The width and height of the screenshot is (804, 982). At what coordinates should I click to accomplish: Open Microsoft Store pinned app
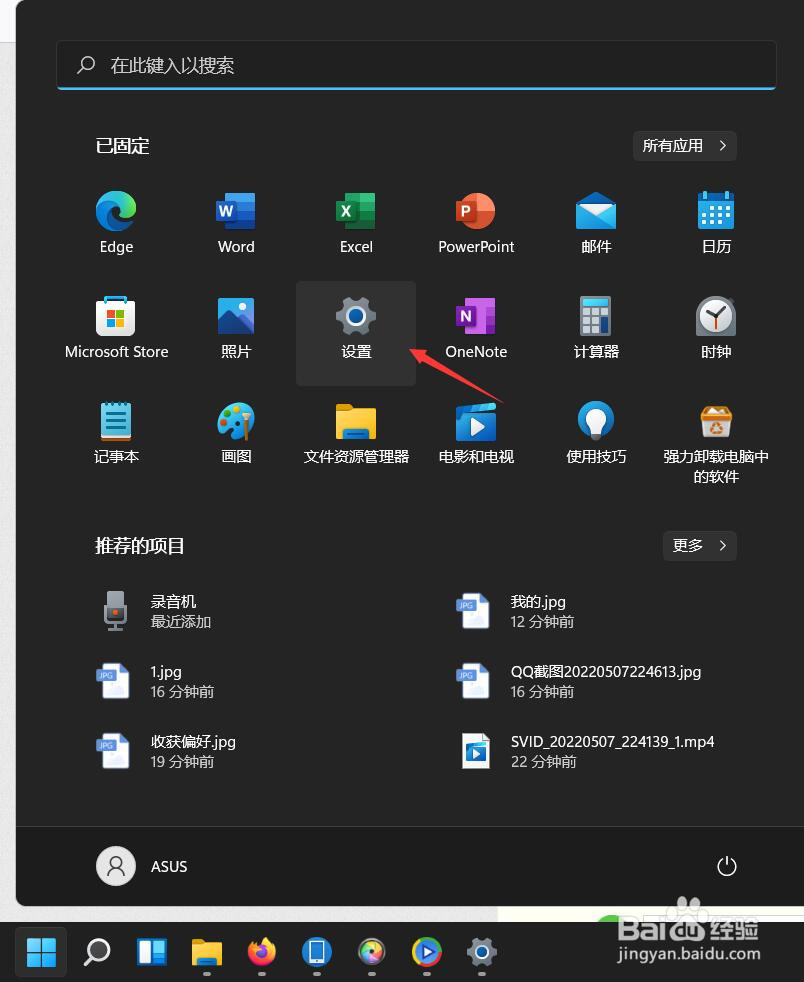(x=116, y=329)
